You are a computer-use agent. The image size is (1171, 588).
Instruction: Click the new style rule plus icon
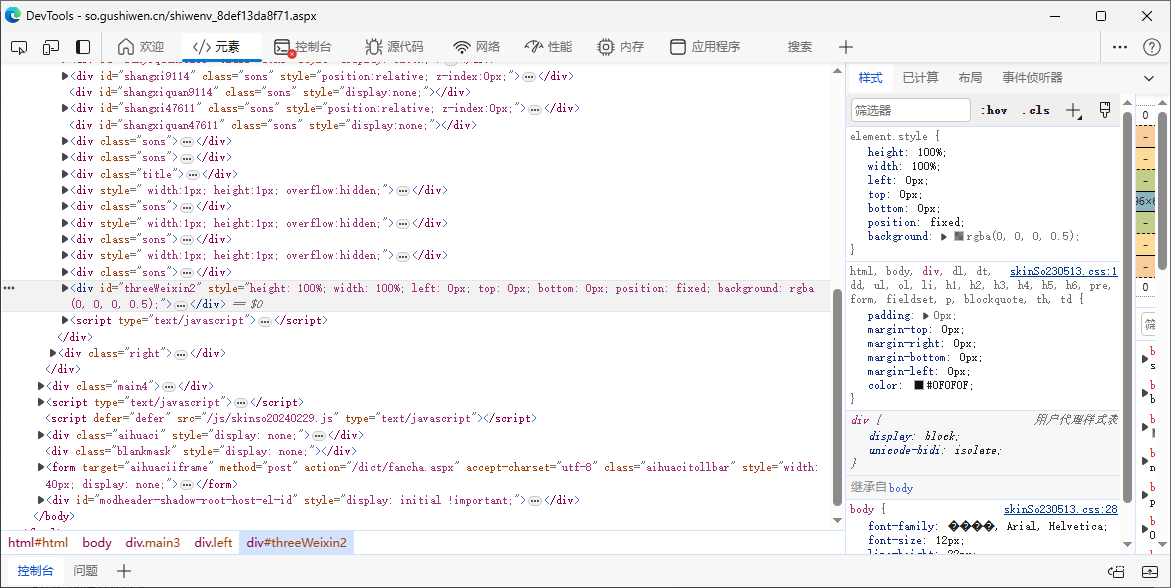coord(1073,110)
